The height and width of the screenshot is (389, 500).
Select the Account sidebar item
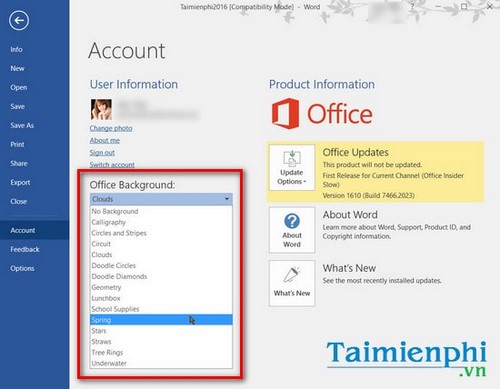click(35, 230)
